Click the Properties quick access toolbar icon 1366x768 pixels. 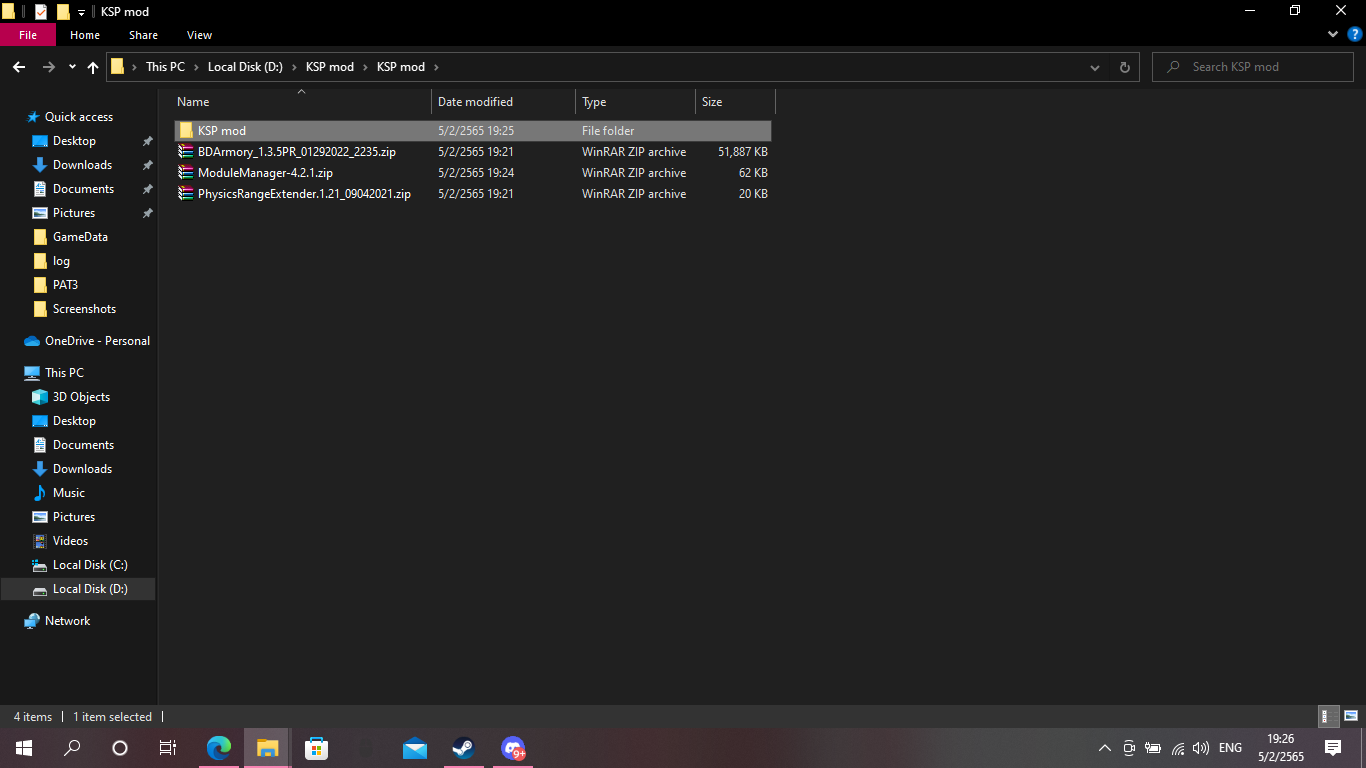[40, 12]
